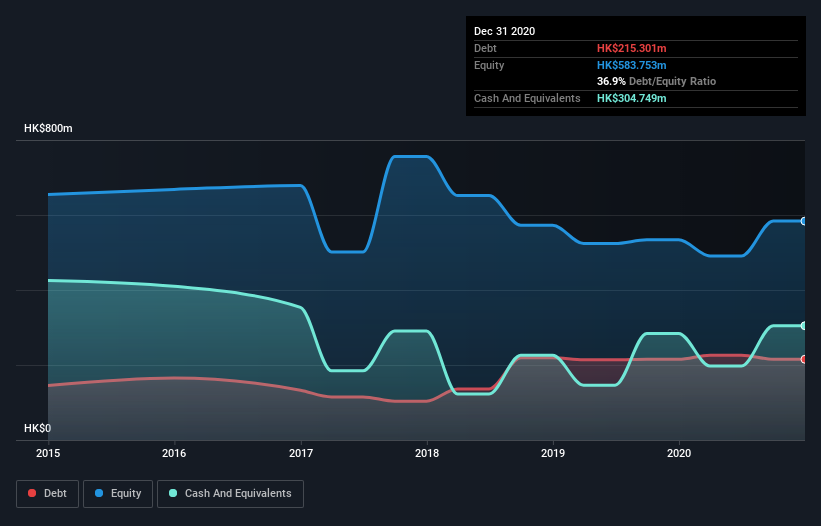Click the 2016 x-axis label
The width and height of the screenshot is (821, 526).
[174, 453]
